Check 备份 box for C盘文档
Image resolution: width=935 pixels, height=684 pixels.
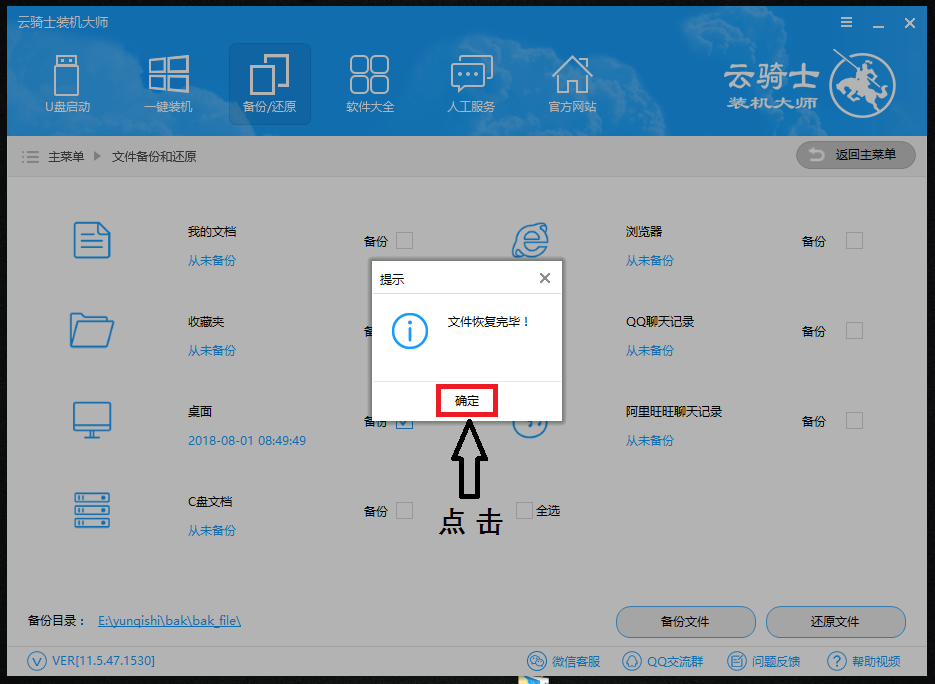click(x=404, y=511)
